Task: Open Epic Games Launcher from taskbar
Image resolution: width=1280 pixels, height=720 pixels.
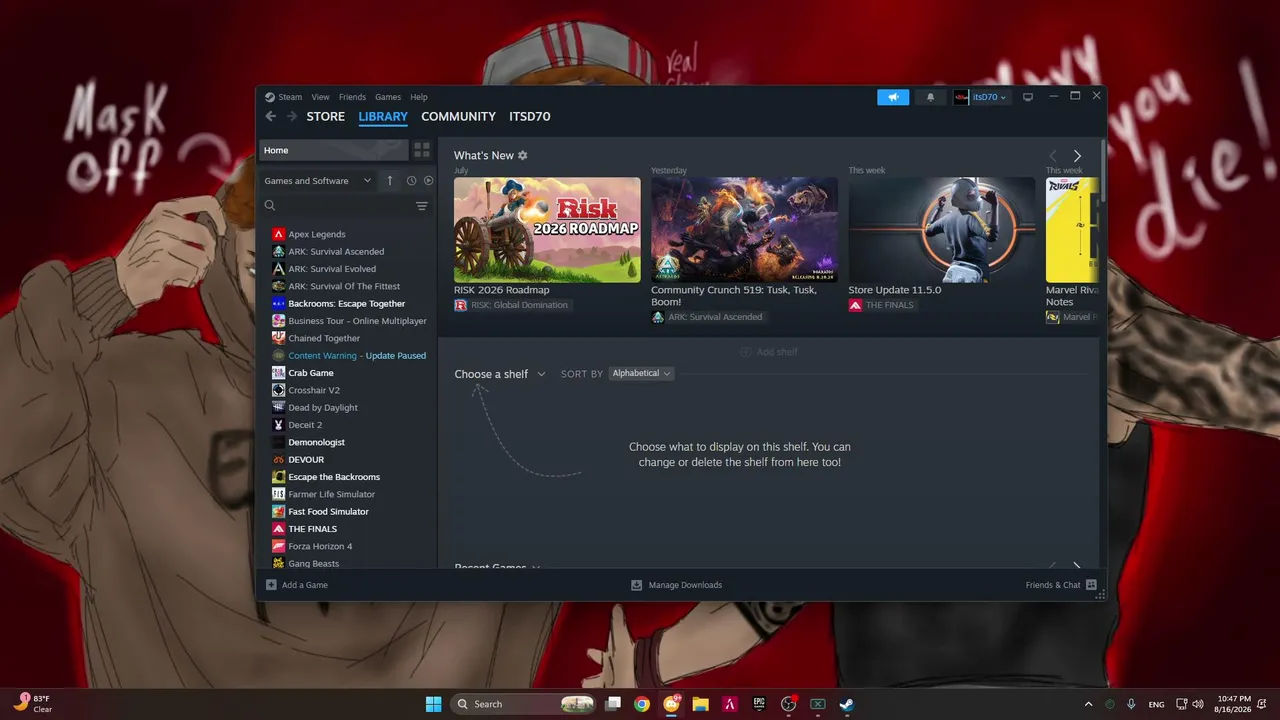Action: [x=759, y=704]
